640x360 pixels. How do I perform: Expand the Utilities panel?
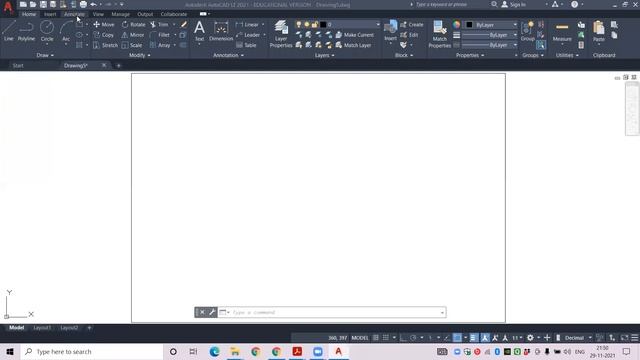click(x=567, y=55)
